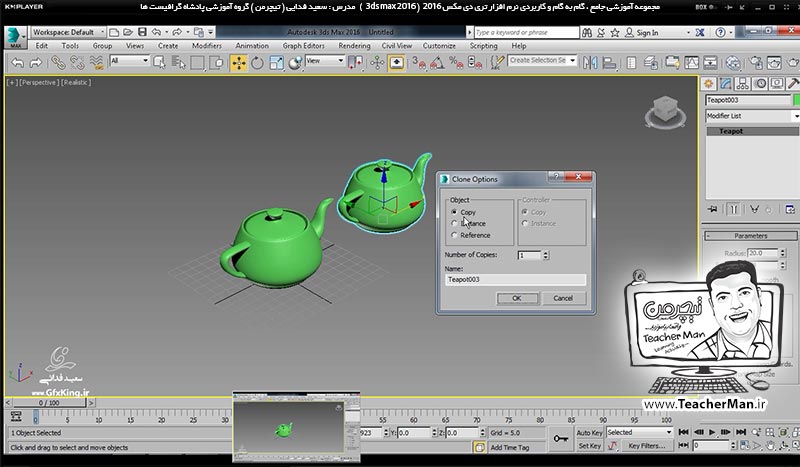The height and width of the screenshot is (467, 800).
Task: Open the Rendering menu
Action: click(354, 46)
